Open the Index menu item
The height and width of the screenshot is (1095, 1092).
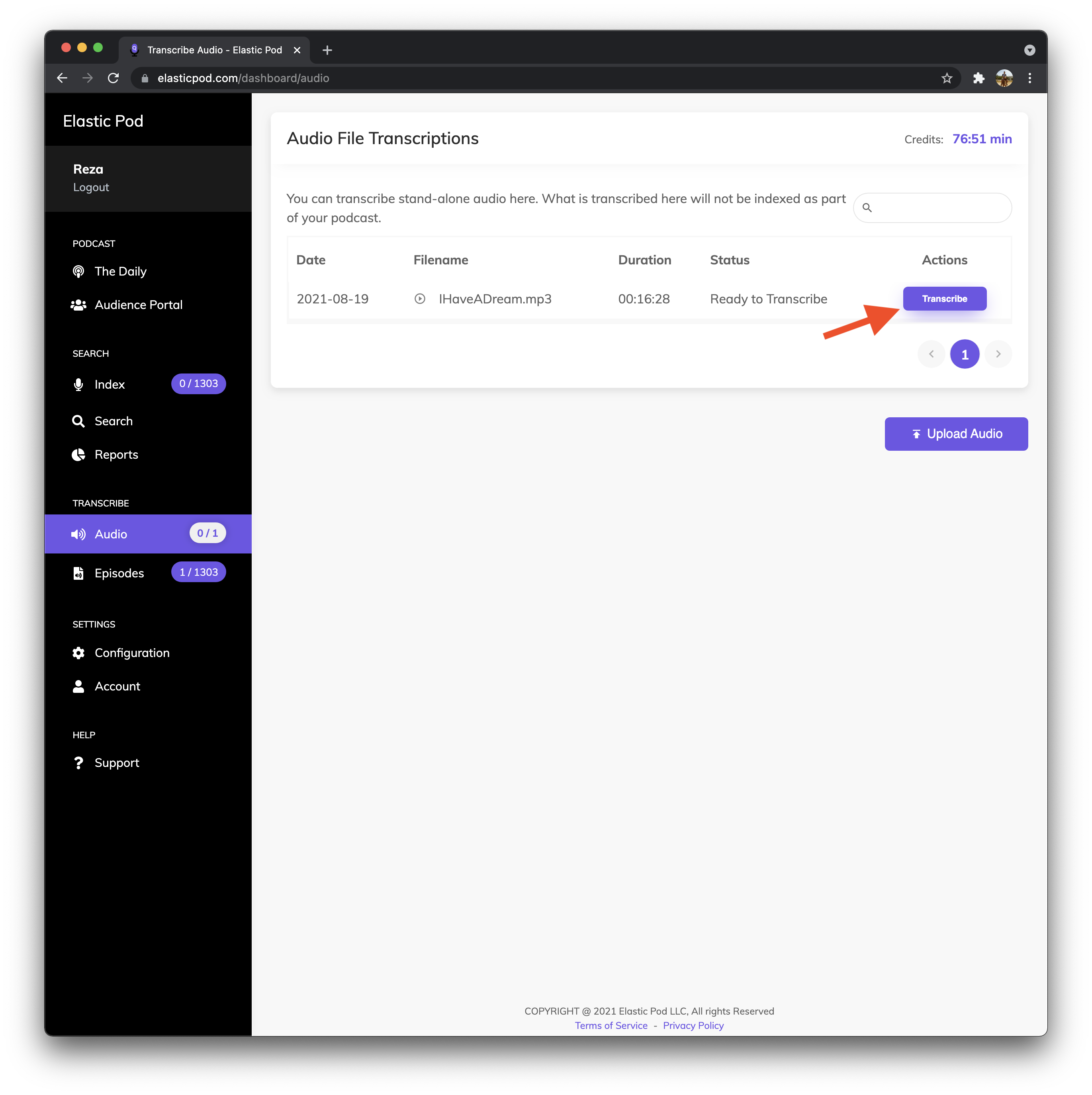pos(110,384)
